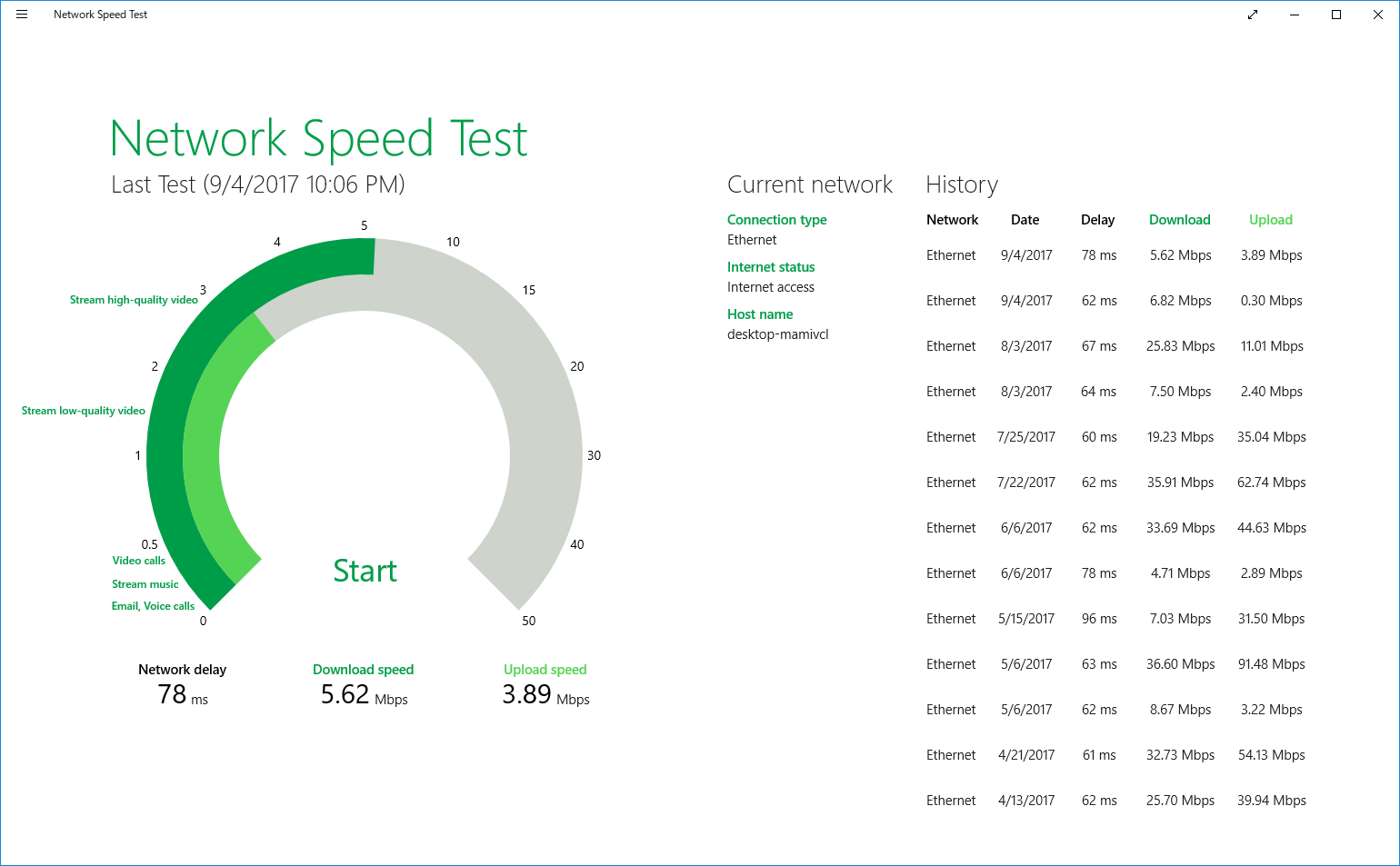Minimize the Network Speed Test window
This screenshot has width=1400, height=866.
1295,15
